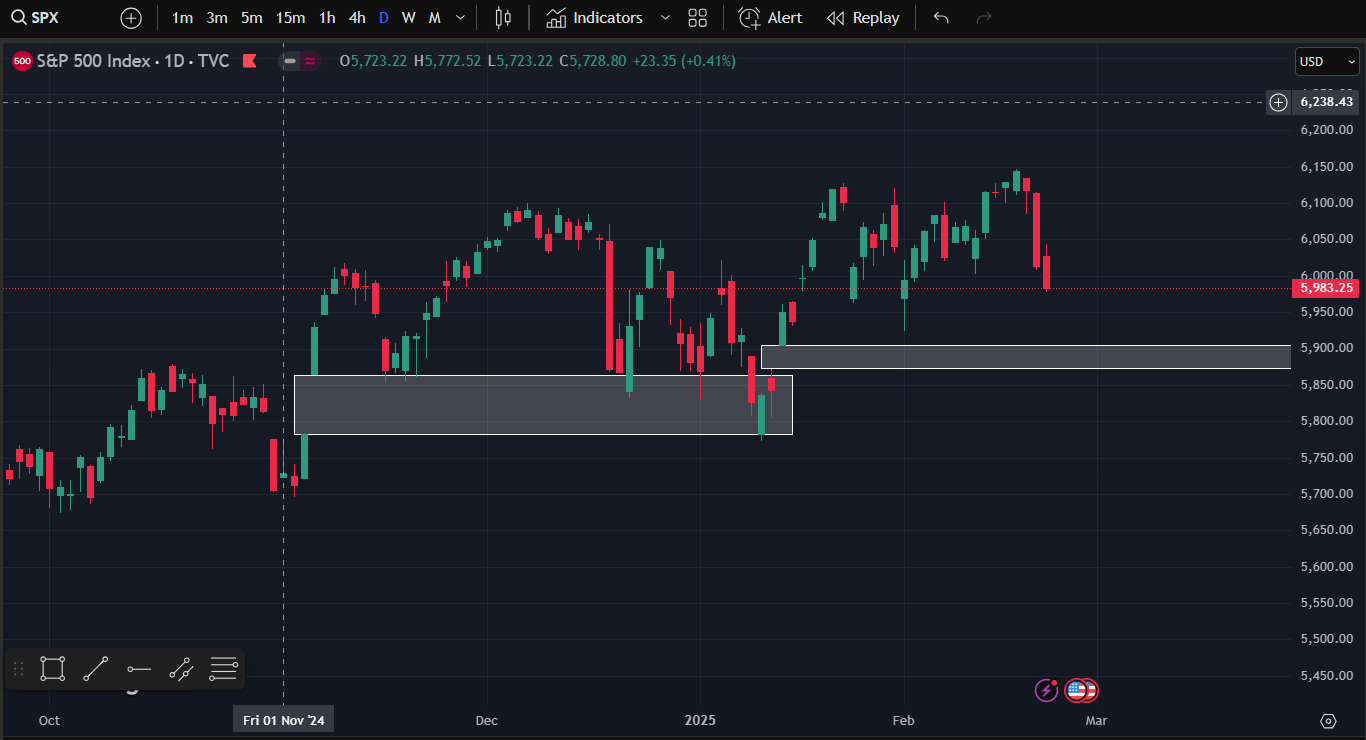Select the D daily timeframe

383,18
